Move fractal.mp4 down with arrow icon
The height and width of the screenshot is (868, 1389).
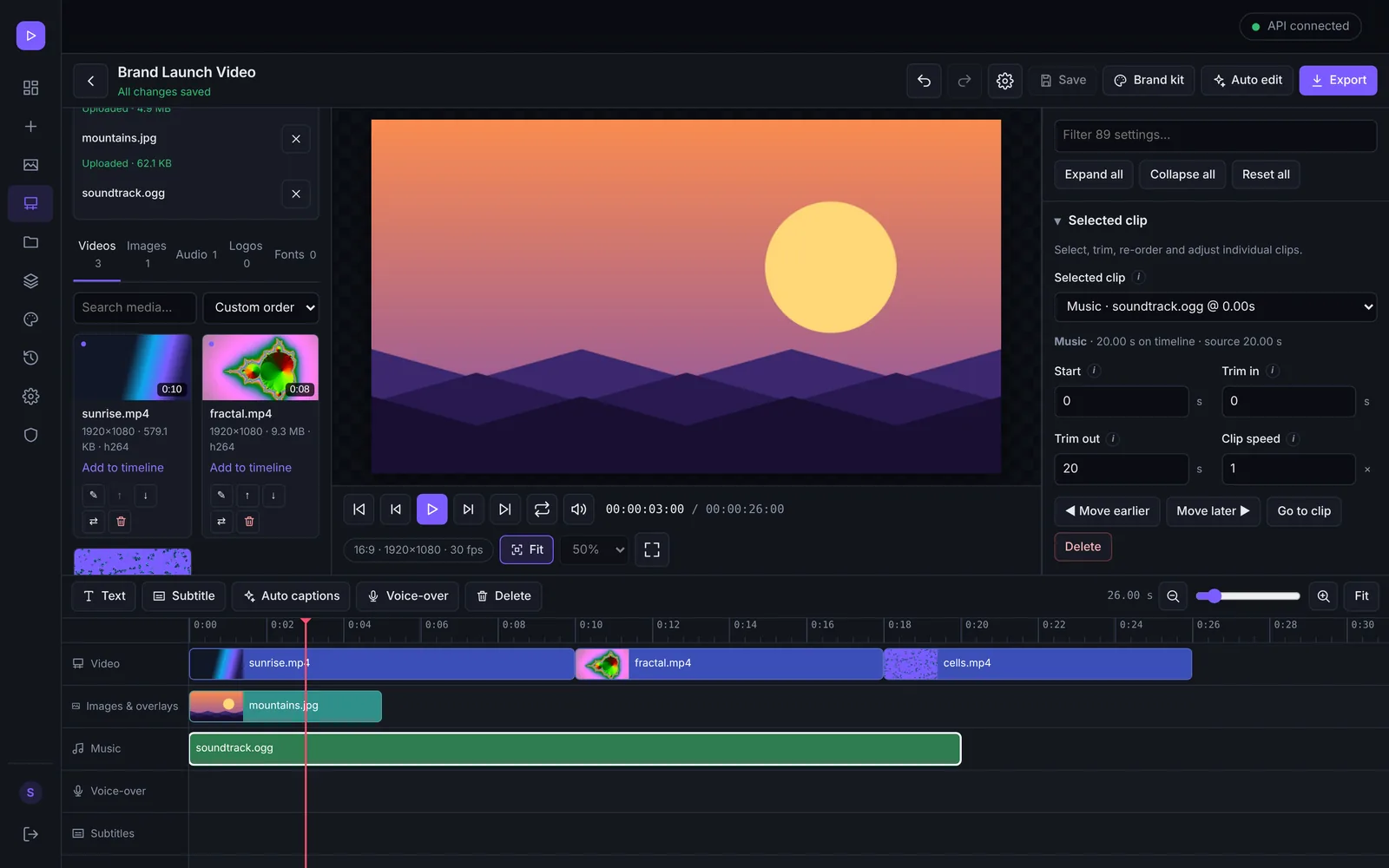point(273,495)
